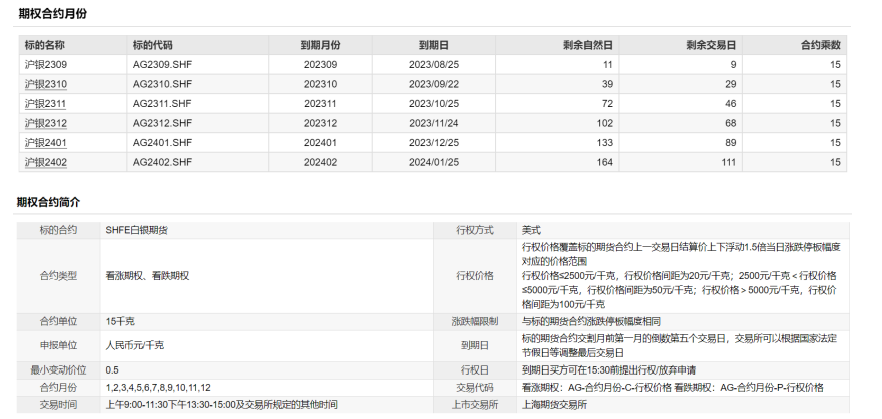Open the 沪银2401 underlying link
Viewport: 882px width, 419px height.
click(x=46, y=143)
